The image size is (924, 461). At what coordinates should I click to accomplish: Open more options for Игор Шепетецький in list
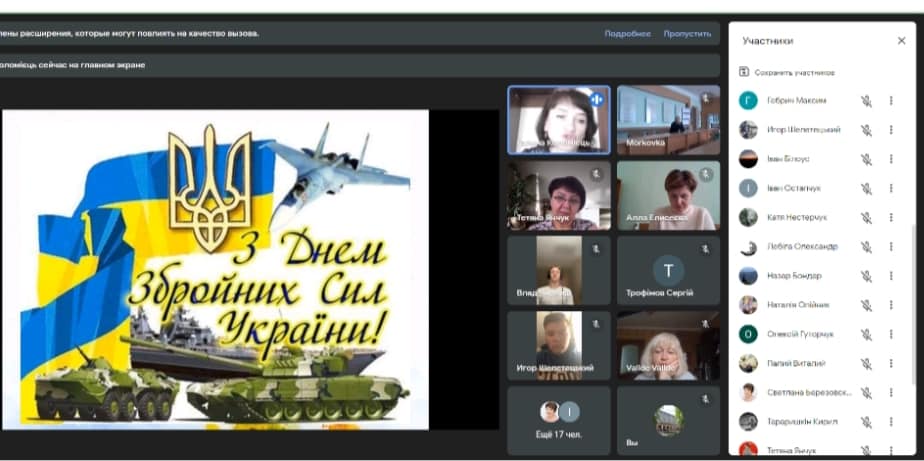pyautogui.click(x=891, y=130)
